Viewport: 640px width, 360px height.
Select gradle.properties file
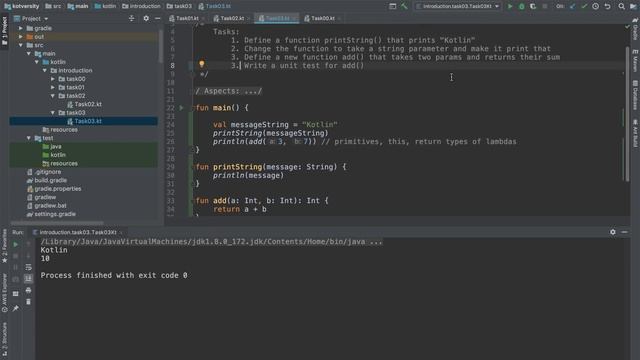54,189
